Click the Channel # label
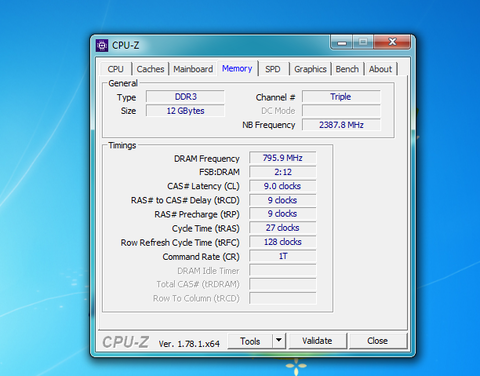The width and height of the screenshot is (480, 376). tap(275, 97)
